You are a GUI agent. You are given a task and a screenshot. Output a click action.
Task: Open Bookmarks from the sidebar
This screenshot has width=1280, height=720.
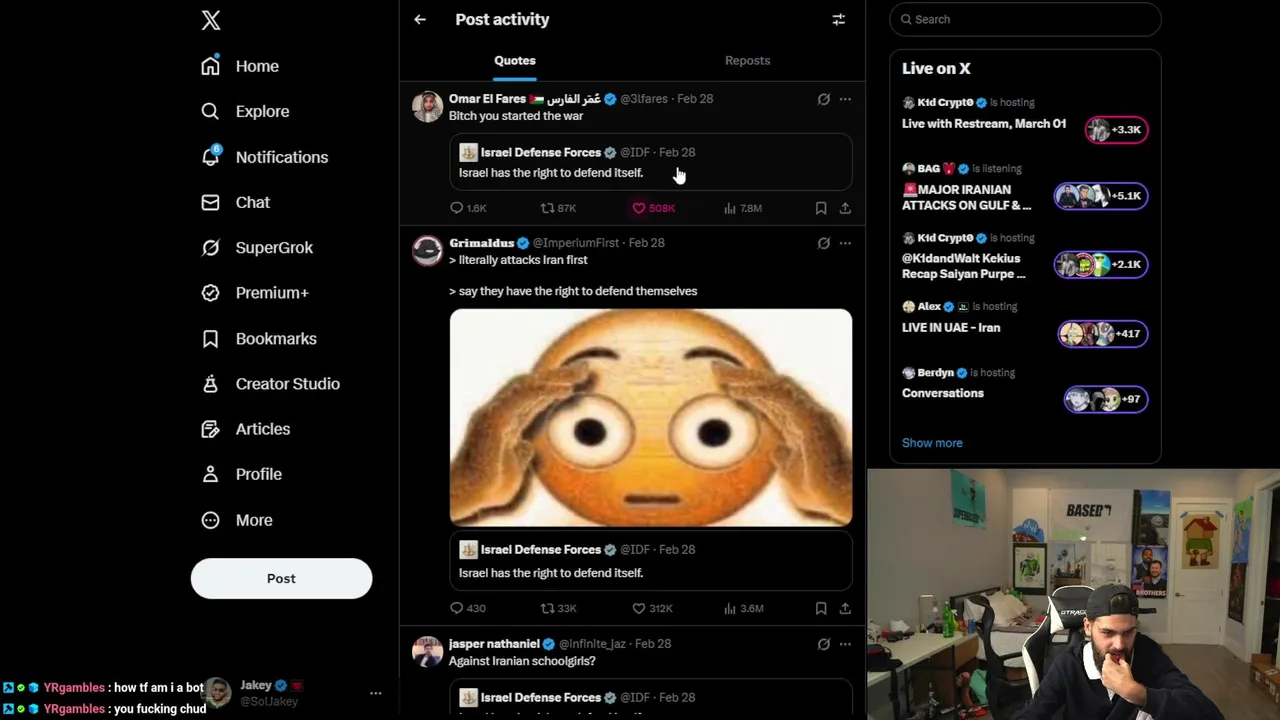(x=275, y=338)
